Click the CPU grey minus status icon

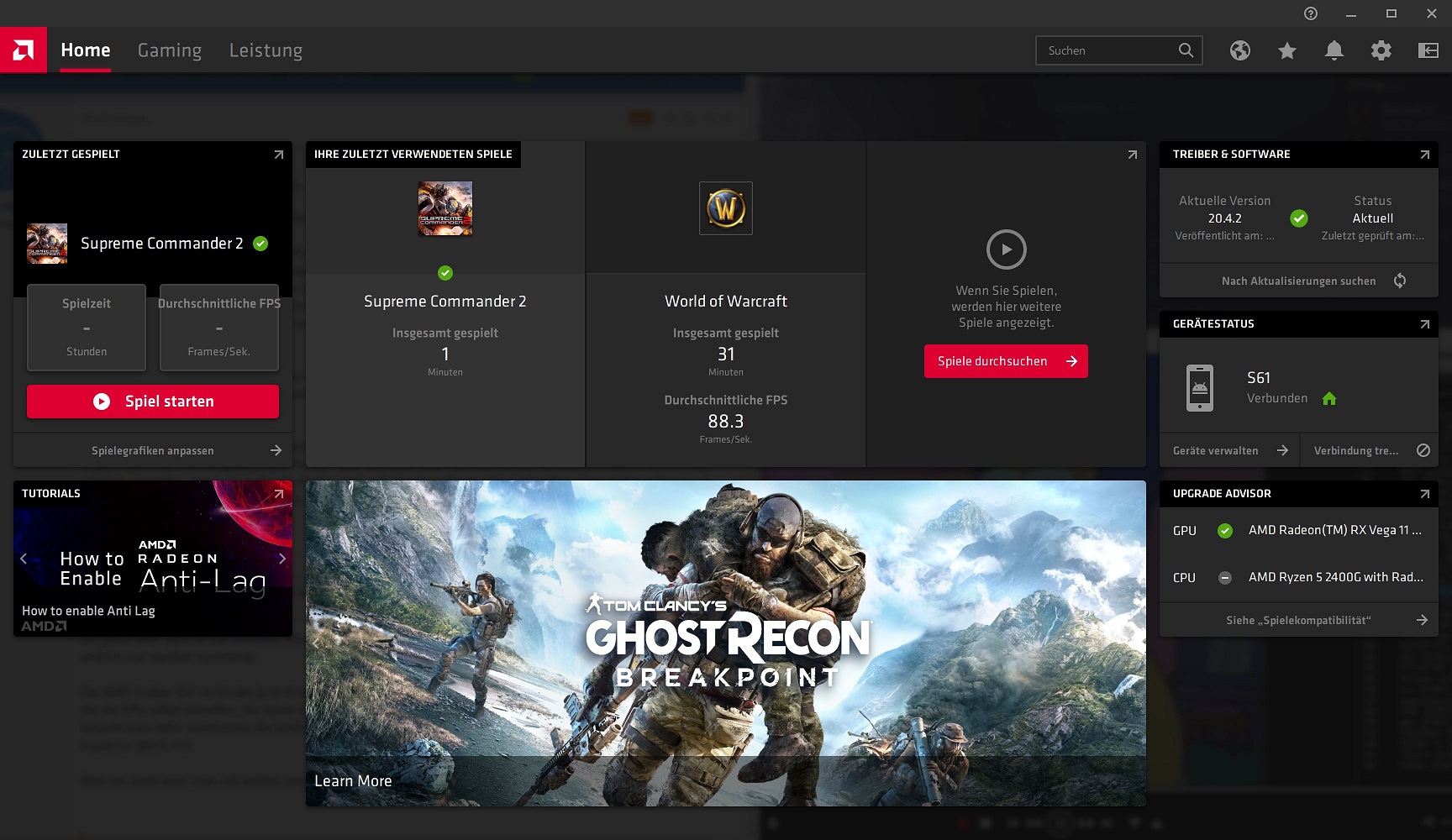click(x=1225, y=578)
